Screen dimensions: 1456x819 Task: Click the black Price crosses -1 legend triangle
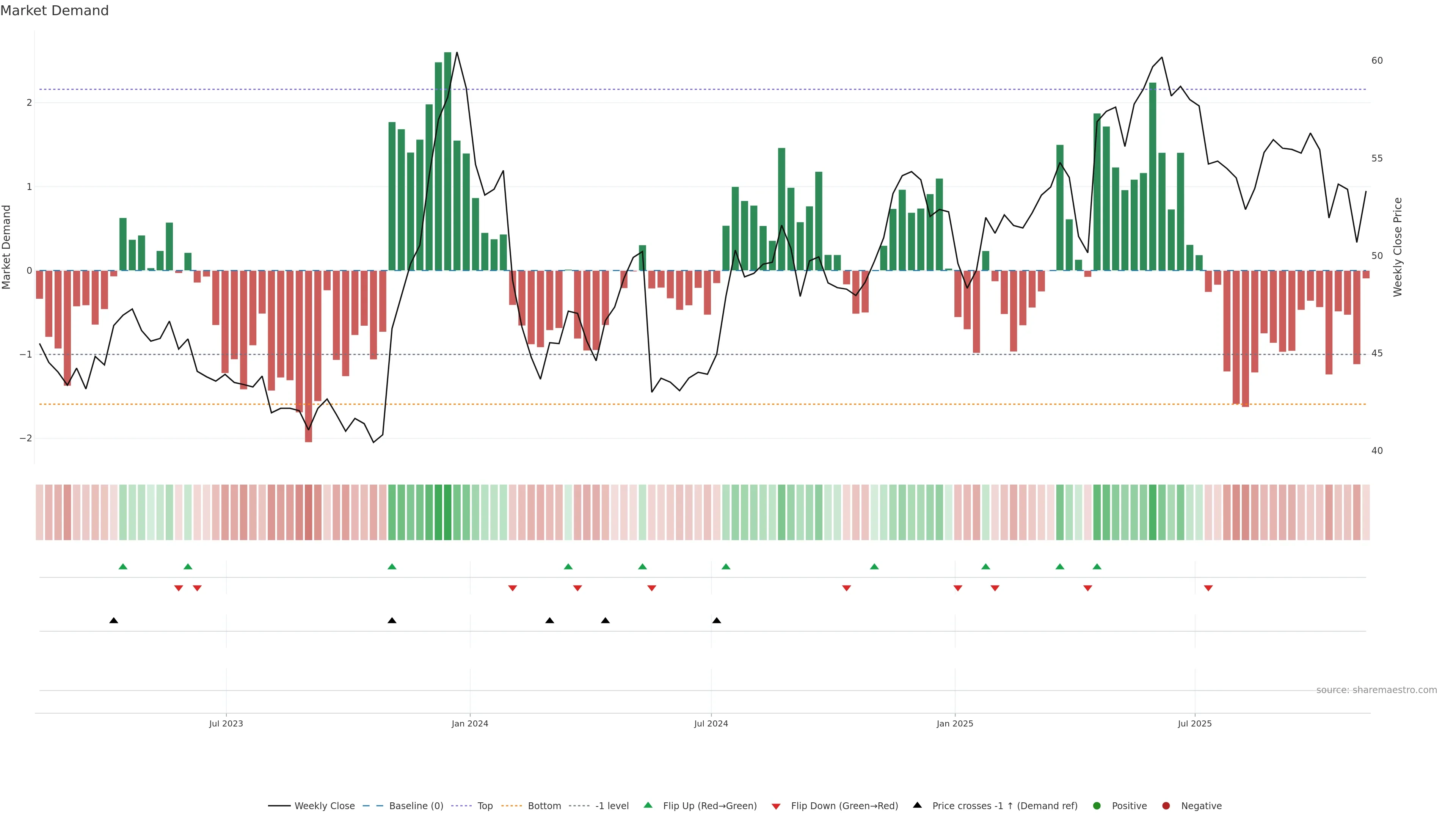coord(917,805)
